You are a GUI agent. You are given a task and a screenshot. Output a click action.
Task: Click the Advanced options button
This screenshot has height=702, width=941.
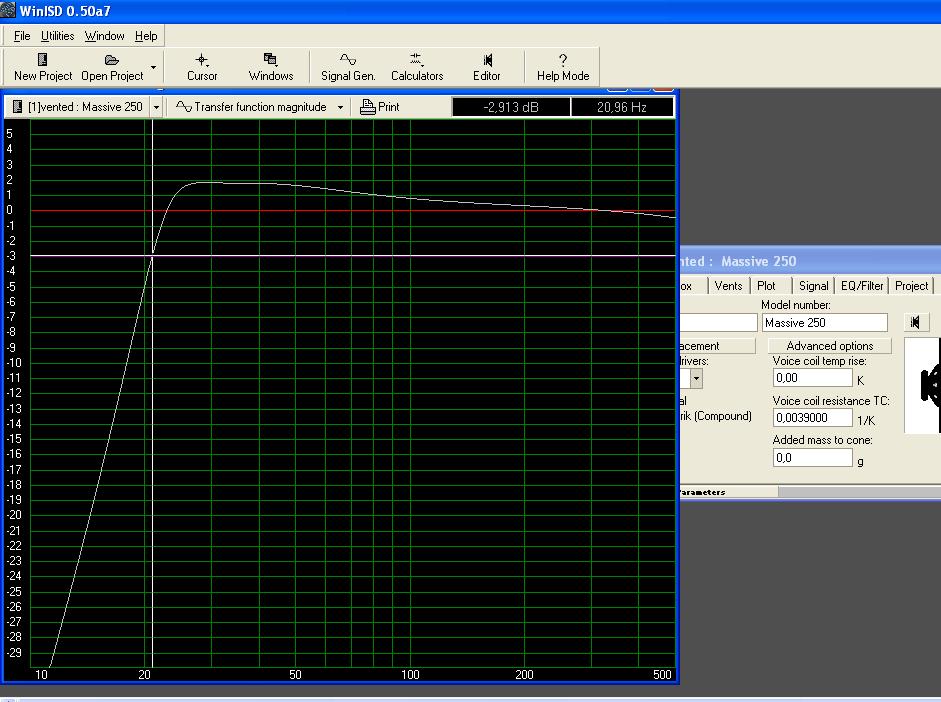[x=829, y=346]
